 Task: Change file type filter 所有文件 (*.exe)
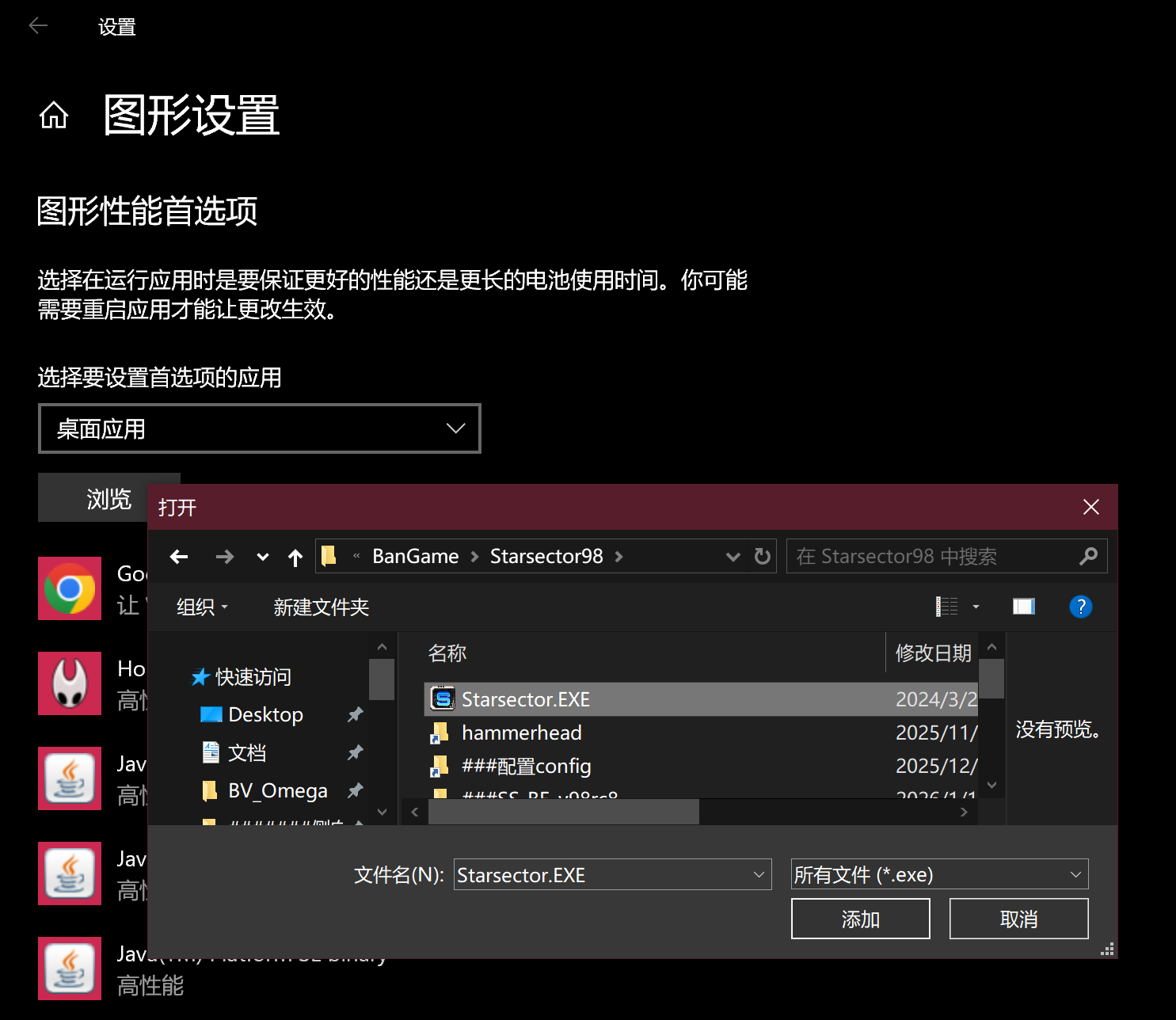tap(938, 874)
